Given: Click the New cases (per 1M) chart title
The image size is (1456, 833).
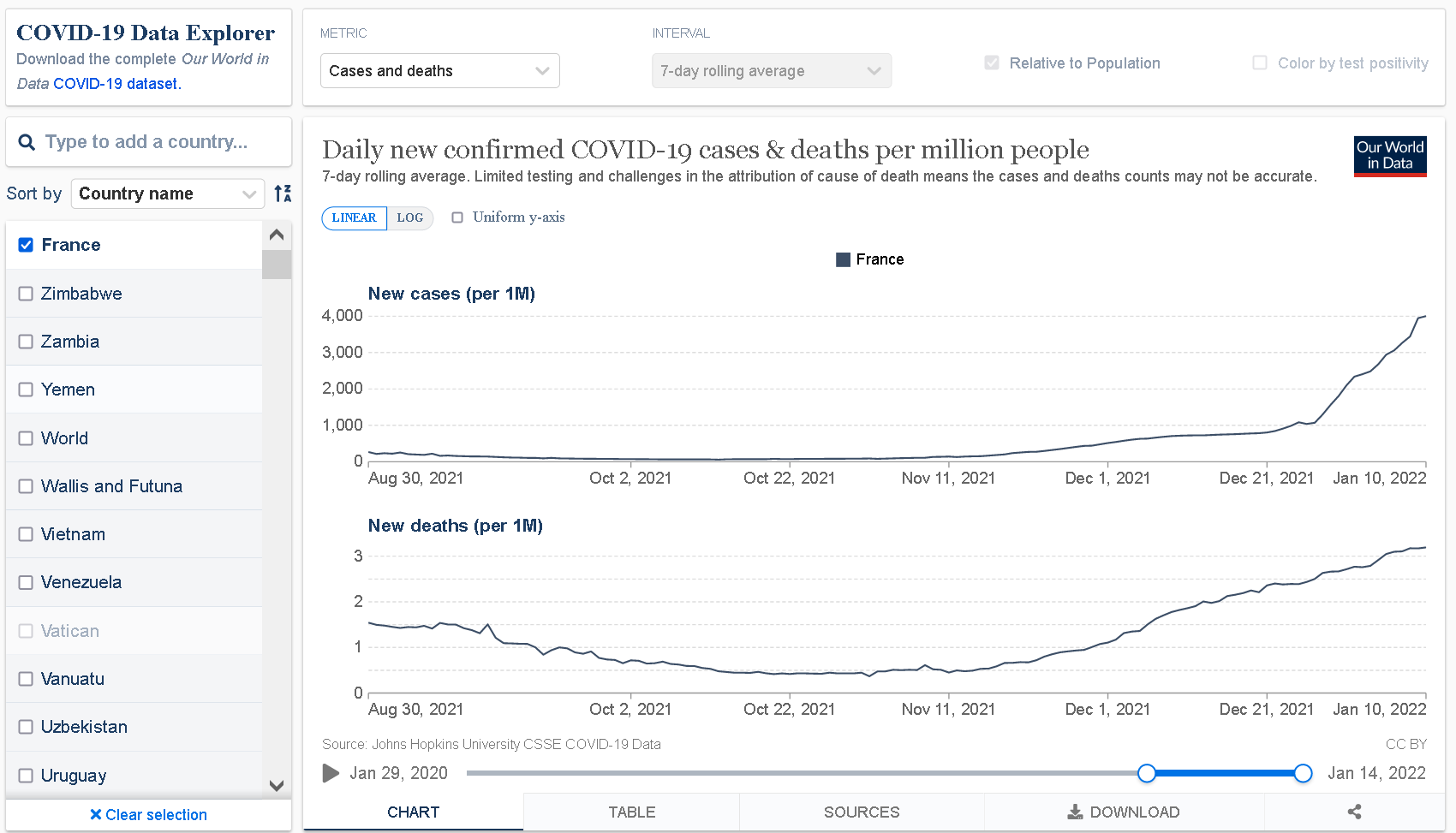Looking at the screenshot, I should point(451,294).
